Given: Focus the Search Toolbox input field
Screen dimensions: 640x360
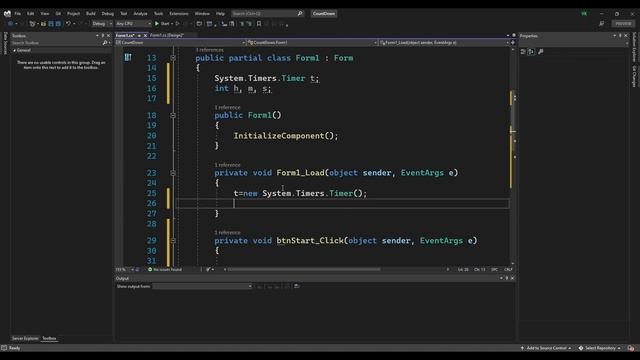Looking at the screenshot, I should (57, 43).
